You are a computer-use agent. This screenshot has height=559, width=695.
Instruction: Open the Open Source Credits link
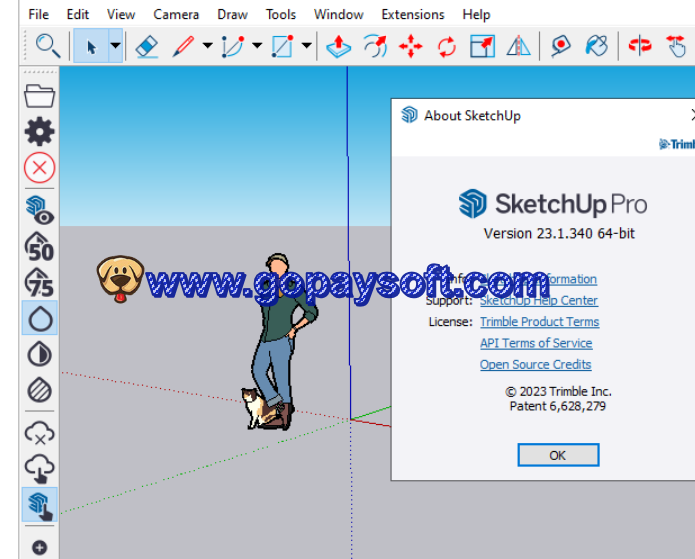click(535, 364)
